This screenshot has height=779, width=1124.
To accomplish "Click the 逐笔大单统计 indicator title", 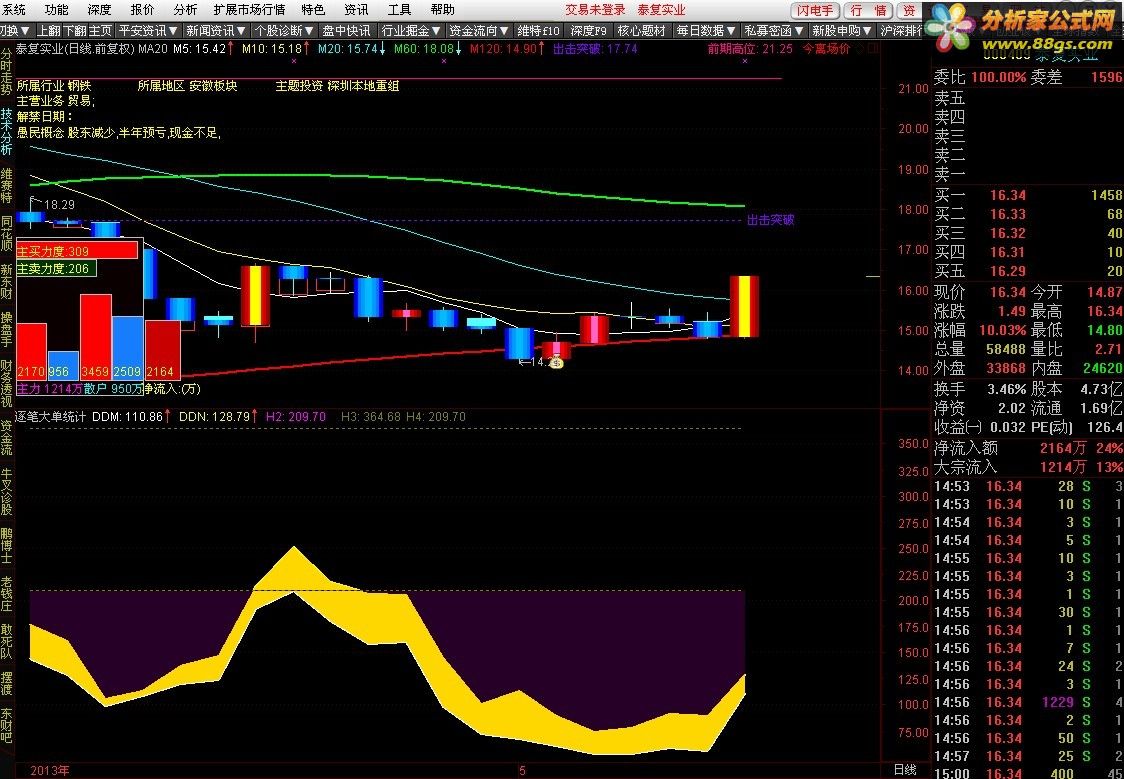I will click(51, 416).
